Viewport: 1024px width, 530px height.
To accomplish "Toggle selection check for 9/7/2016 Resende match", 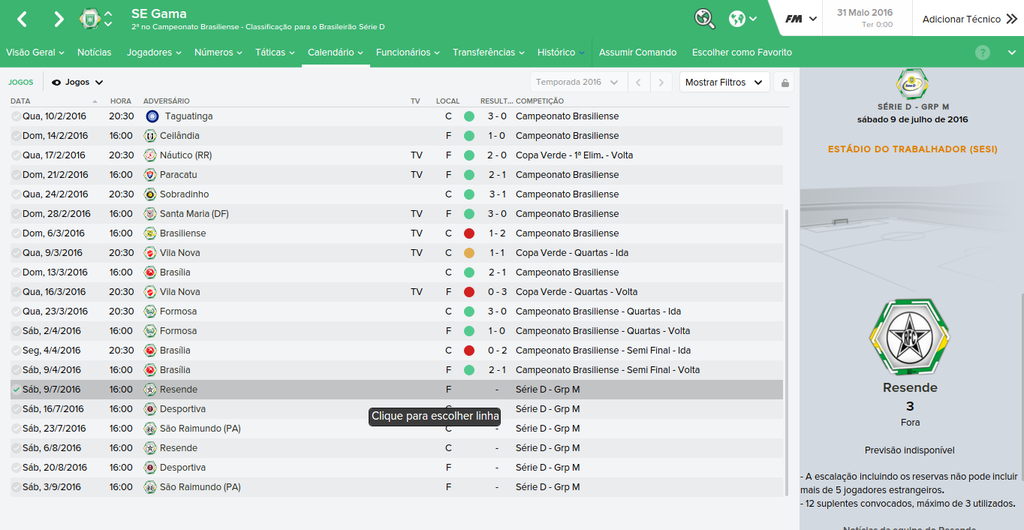I will [x=16, y=389].
